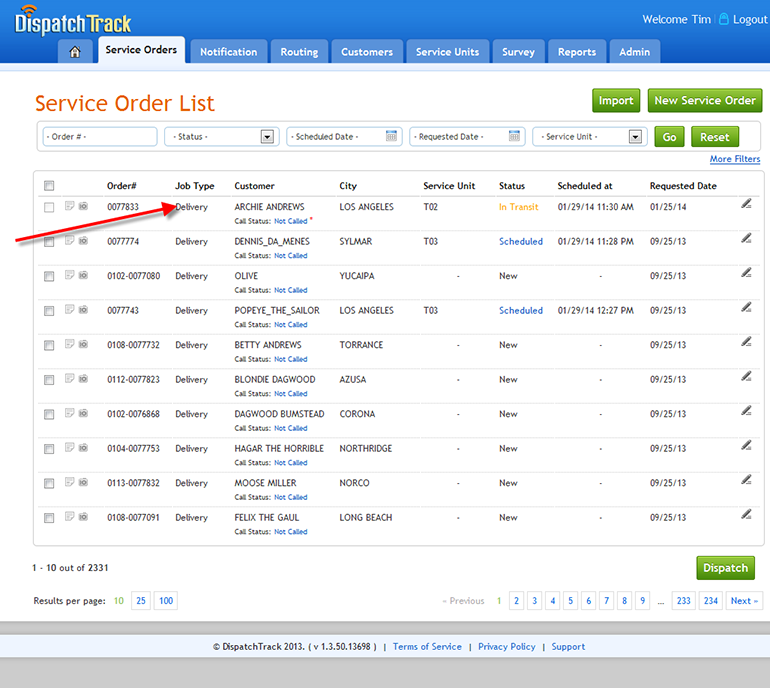The height and width of the screenshot is (688, 770).
Task: Open notes icon for order 0077774
Action: (x=69, y=241)
